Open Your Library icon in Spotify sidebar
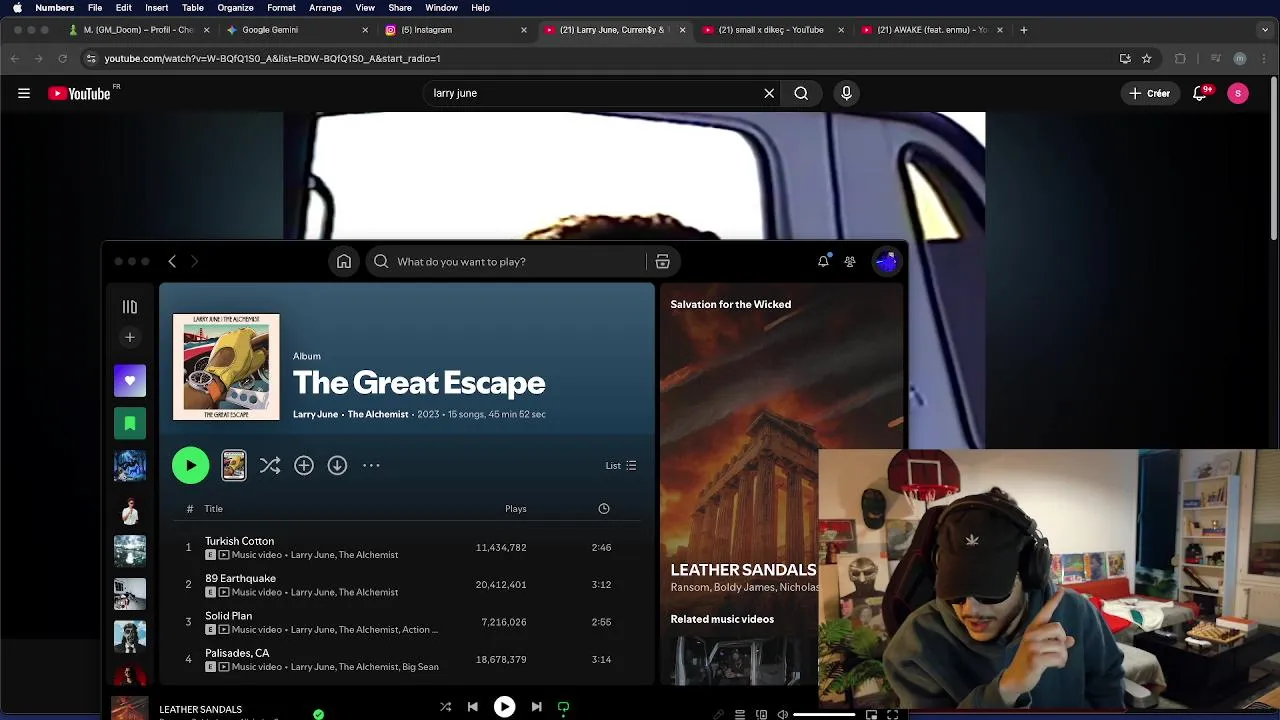The height and width of the screenshot is (720, 1280). (x=130, y=307)
